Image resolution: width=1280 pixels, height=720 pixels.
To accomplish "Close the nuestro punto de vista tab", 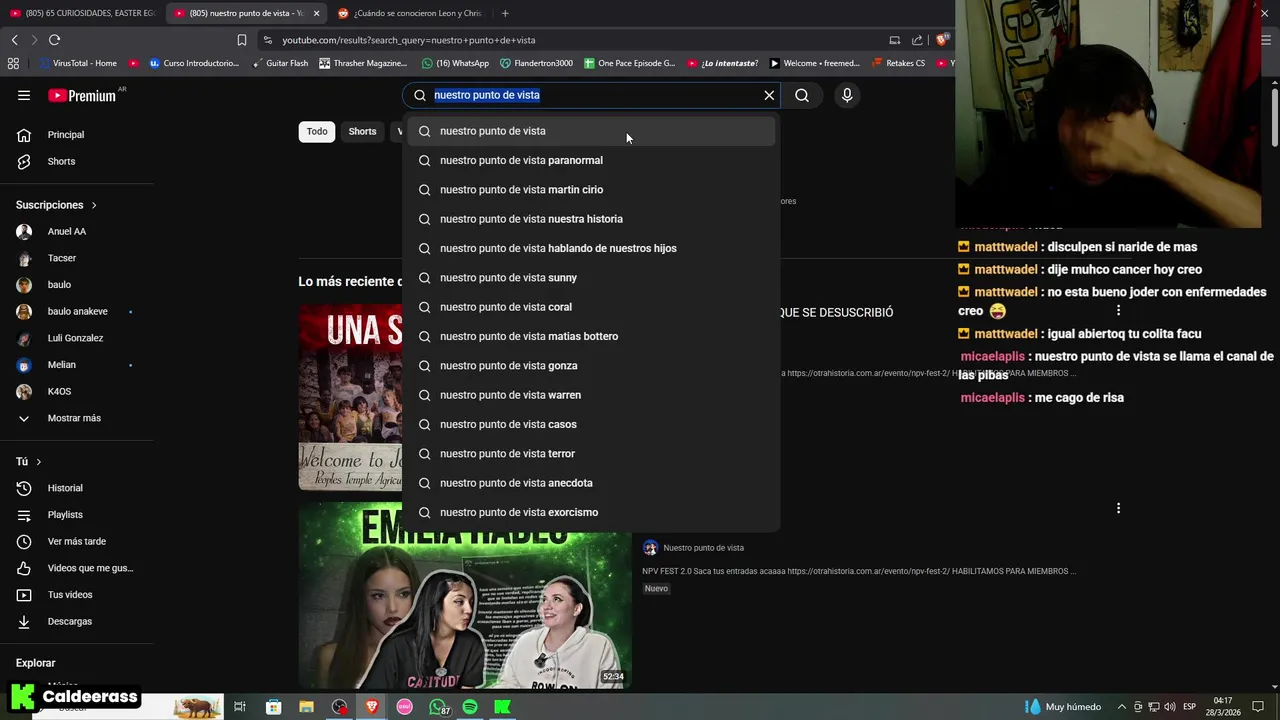I will coord(316,13).
